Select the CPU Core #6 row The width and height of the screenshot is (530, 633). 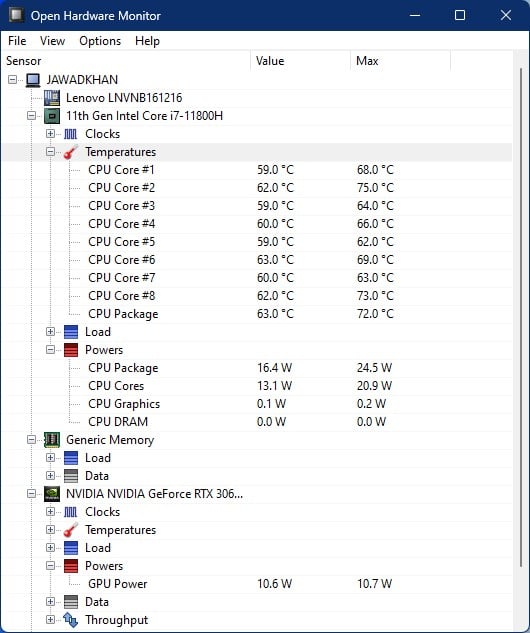(257, 260)
